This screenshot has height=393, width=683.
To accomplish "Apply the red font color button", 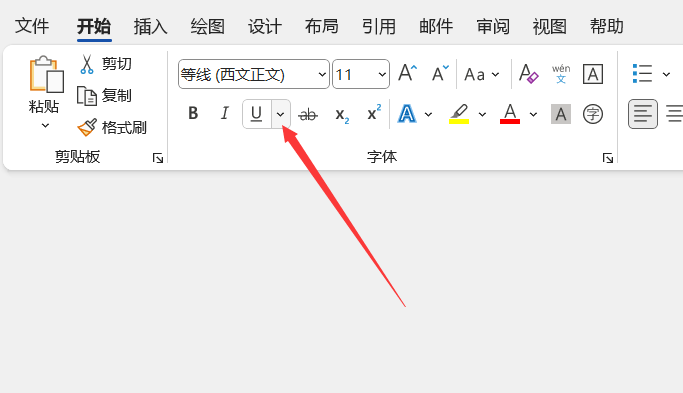I will click(510, 114).
